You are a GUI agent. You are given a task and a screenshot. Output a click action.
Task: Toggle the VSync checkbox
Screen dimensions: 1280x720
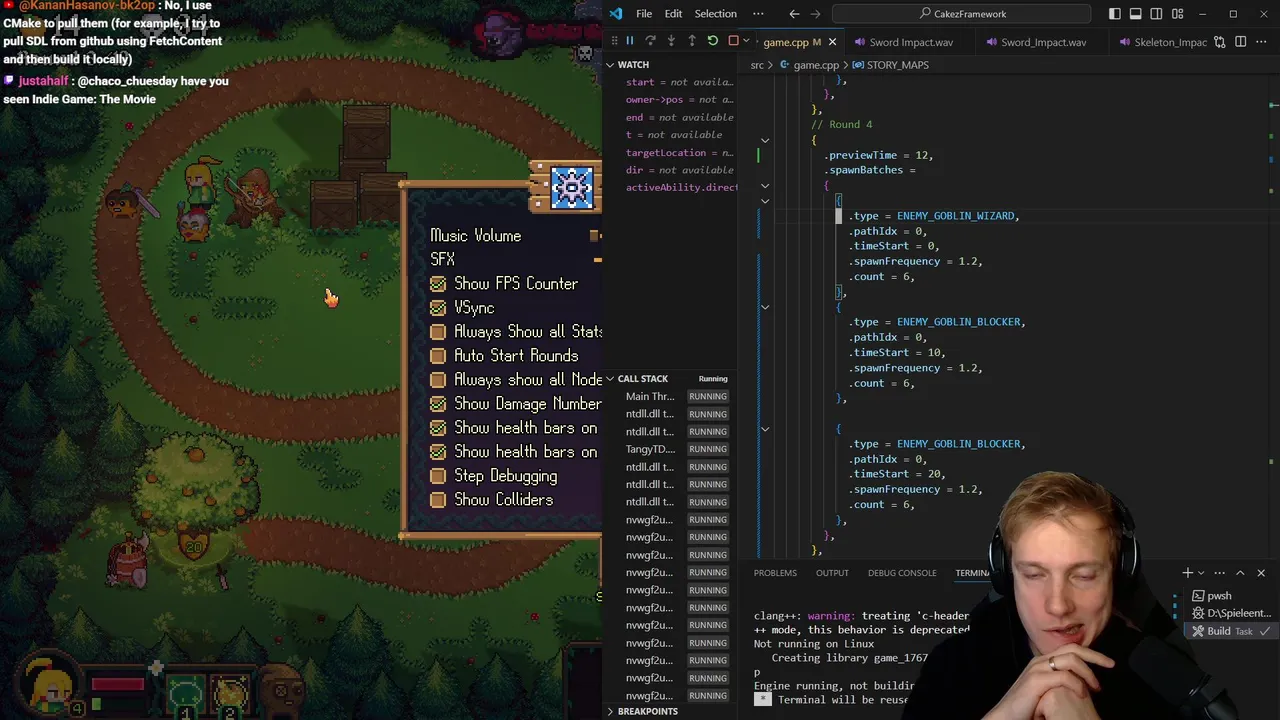point(438,308)
